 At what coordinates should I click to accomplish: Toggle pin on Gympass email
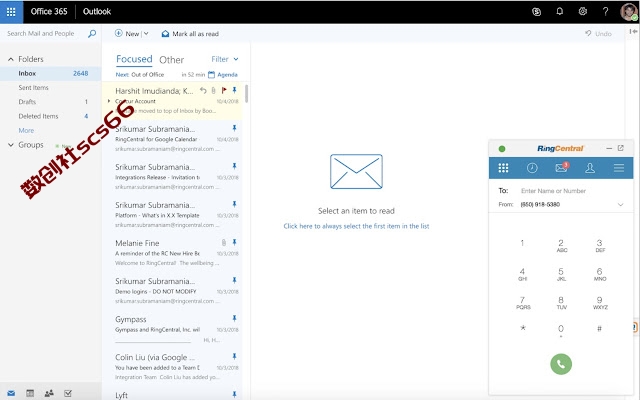click(x=234, y=318)
